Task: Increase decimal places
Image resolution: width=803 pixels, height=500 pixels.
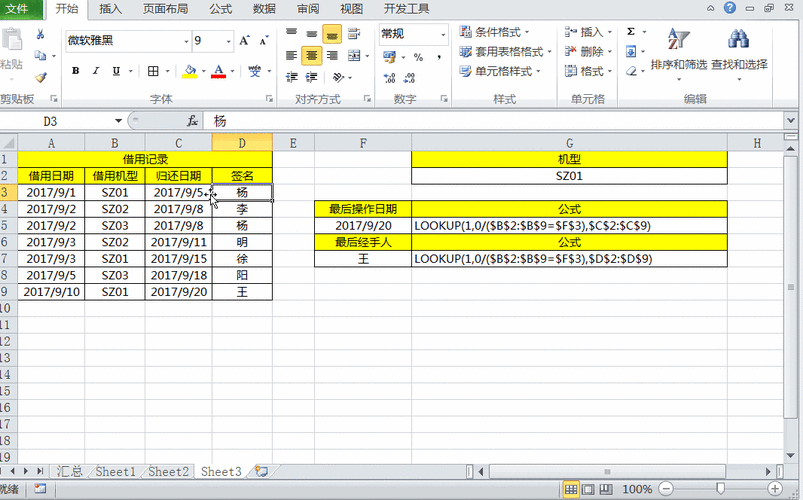Action: (x=389, y=78)
